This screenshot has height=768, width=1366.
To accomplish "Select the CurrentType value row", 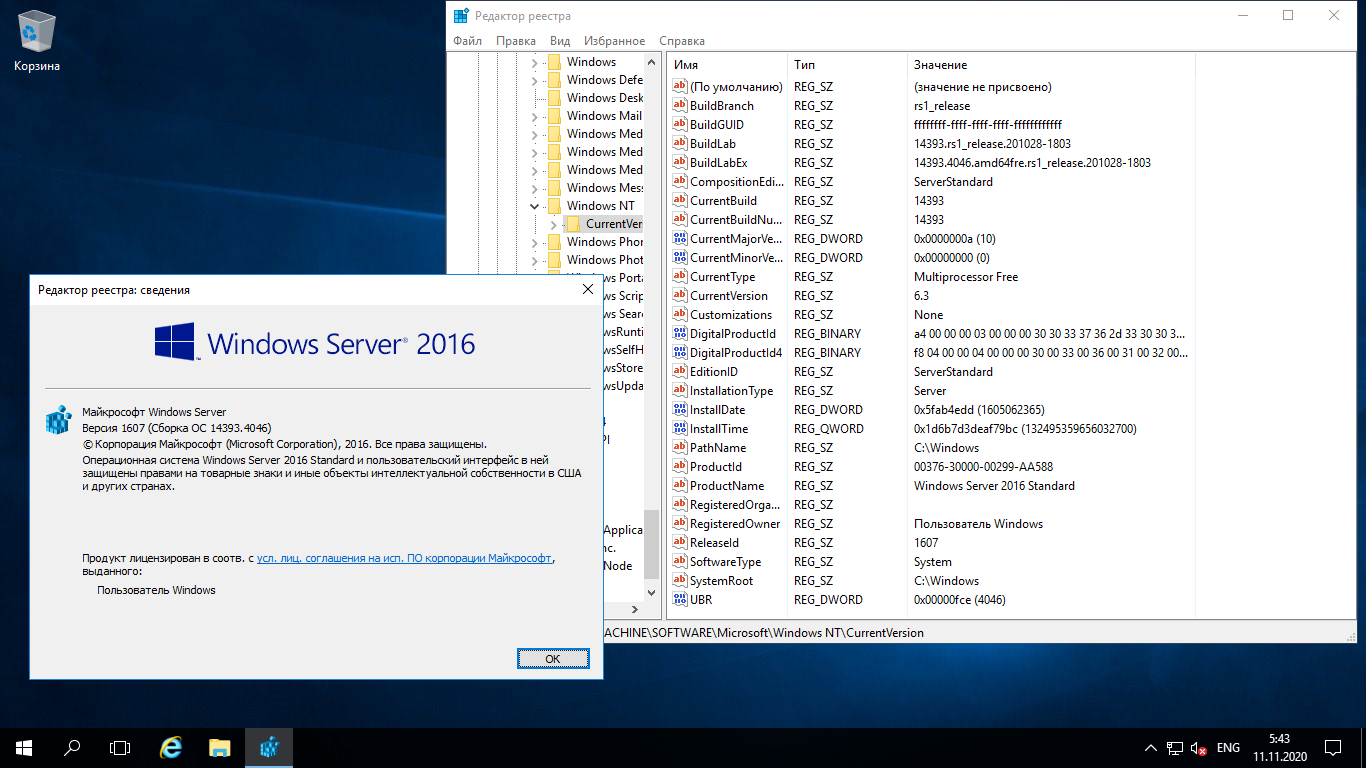I will 930,277.
